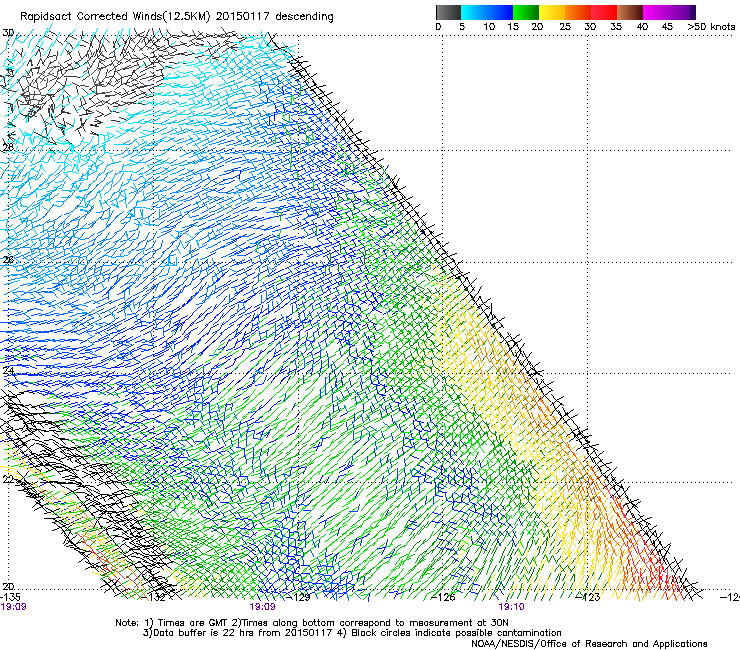Screen dimensions: 740x650
Task: Click the green 15-20 knots legend color
Action: (526, 12)
